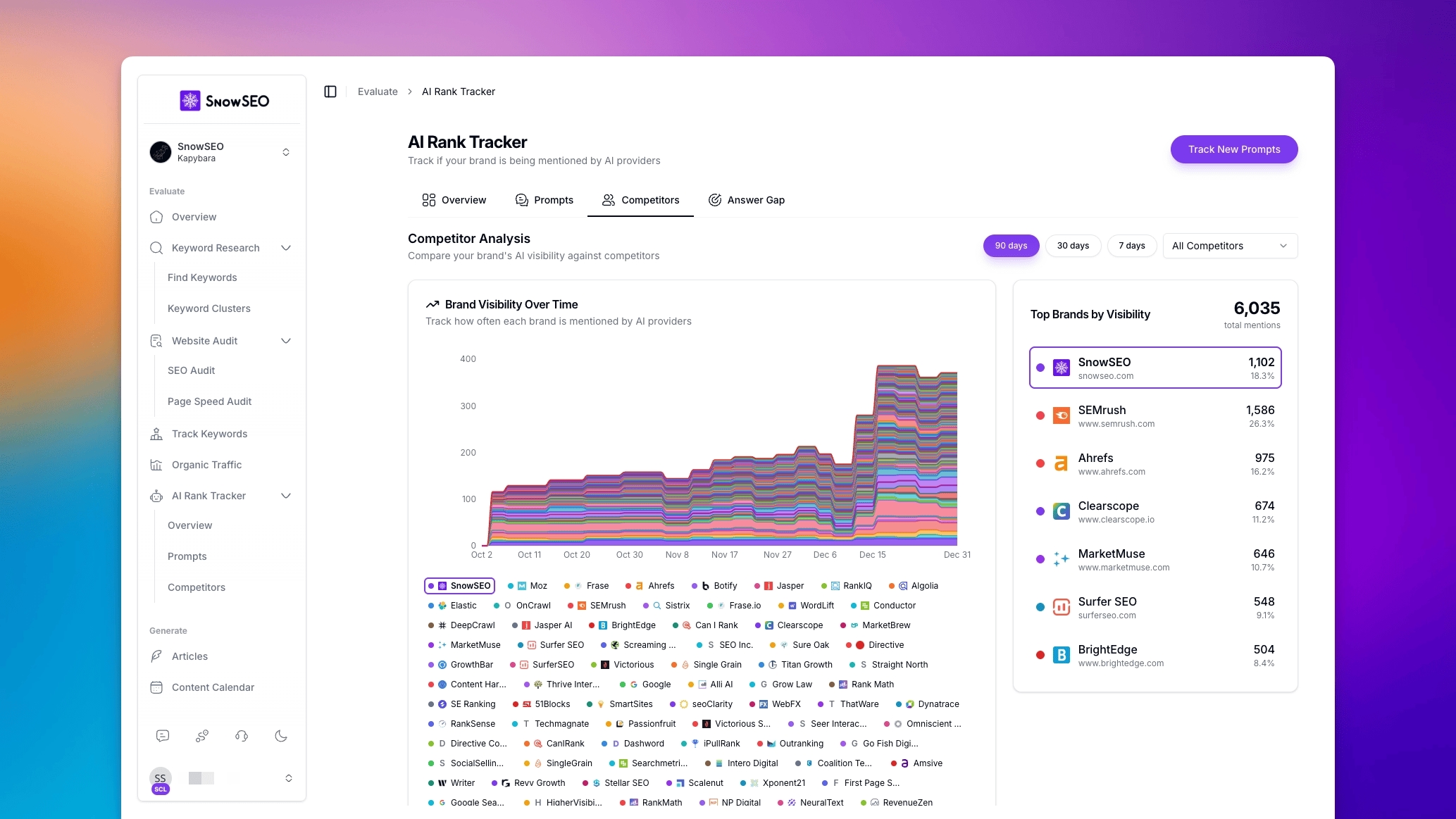This screenshot has width=1456, height=819.
Task: Enable the 30 days time filter
Action: tap(1073, 246)
